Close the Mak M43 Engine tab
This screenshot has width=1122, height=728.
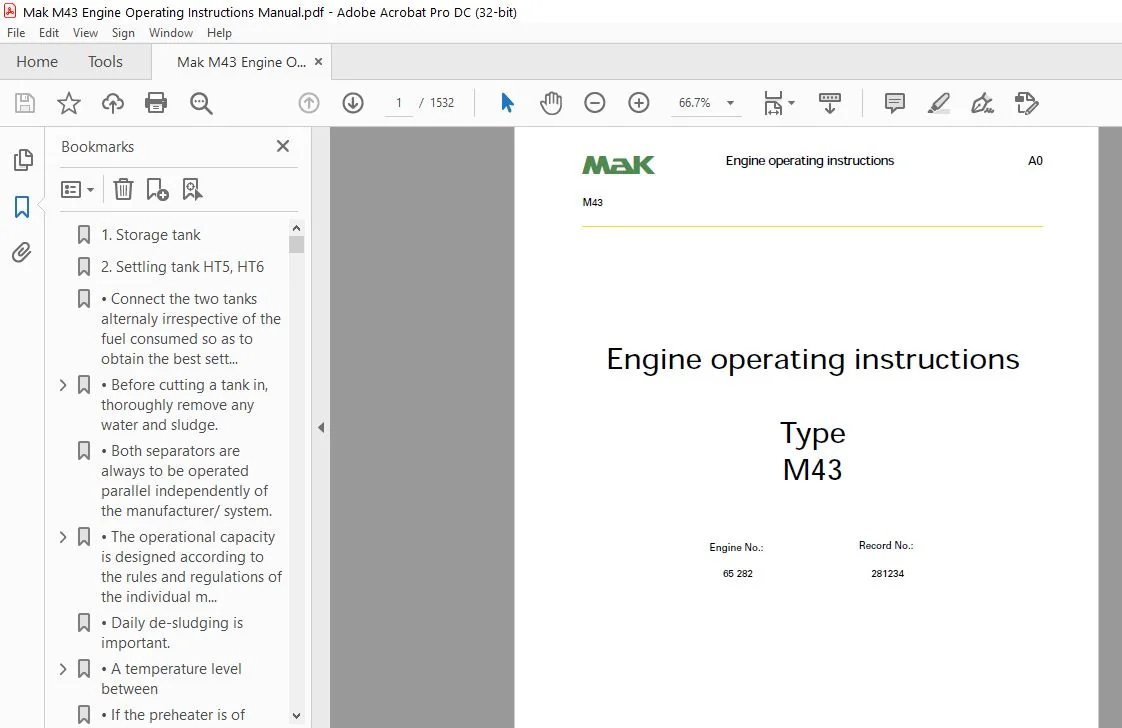(318, 62)
